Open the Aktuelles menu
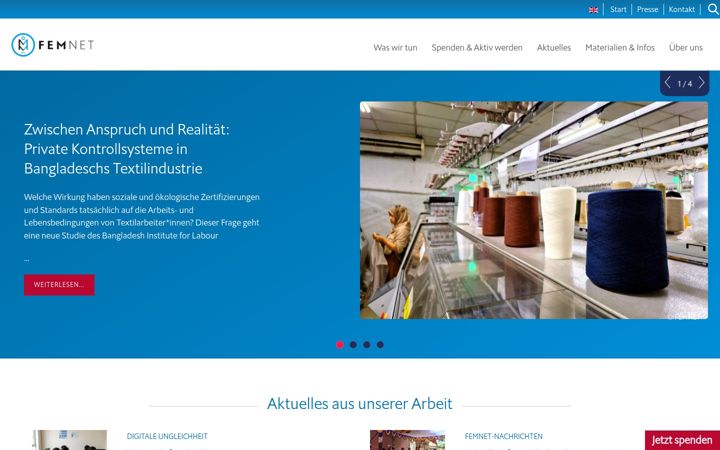This screenshot has width=720, height=450. click(x=554, y=47)
